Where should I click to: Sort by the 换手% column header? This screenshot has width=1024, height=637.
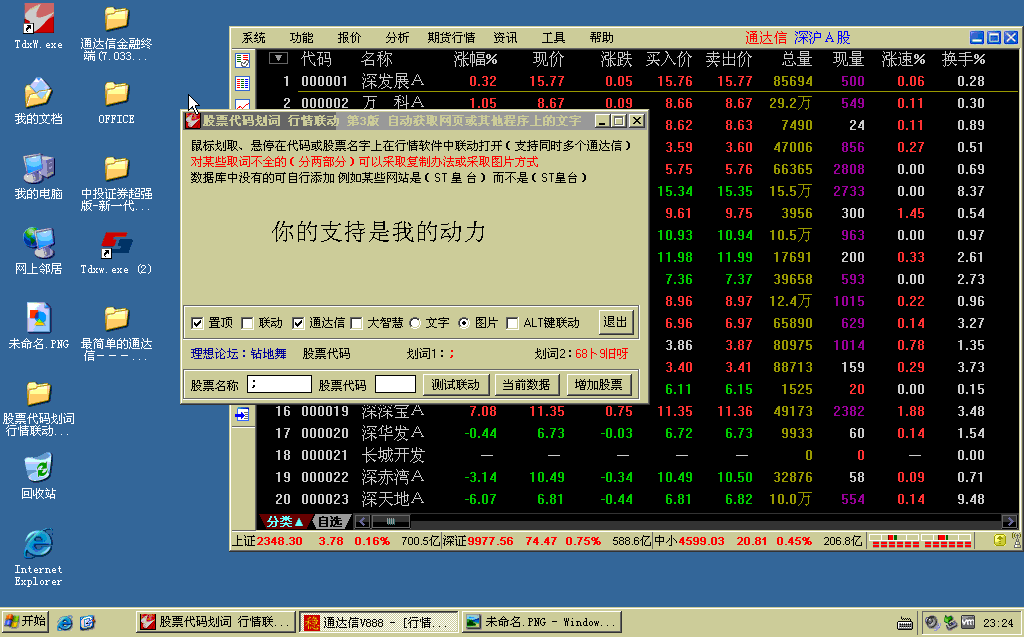pyautogui.click(x=963, y=59)
